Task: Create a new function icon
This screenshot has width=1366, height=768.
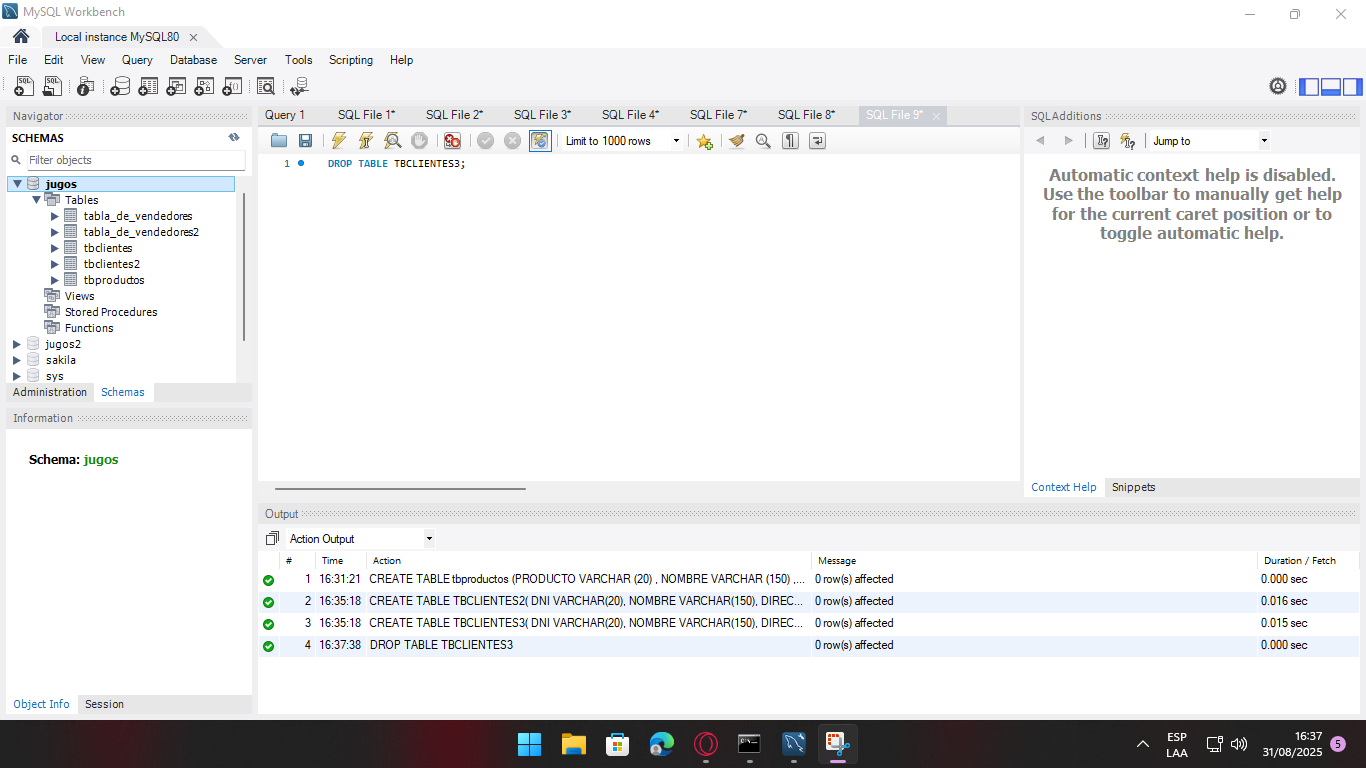Action: point(232,87)
